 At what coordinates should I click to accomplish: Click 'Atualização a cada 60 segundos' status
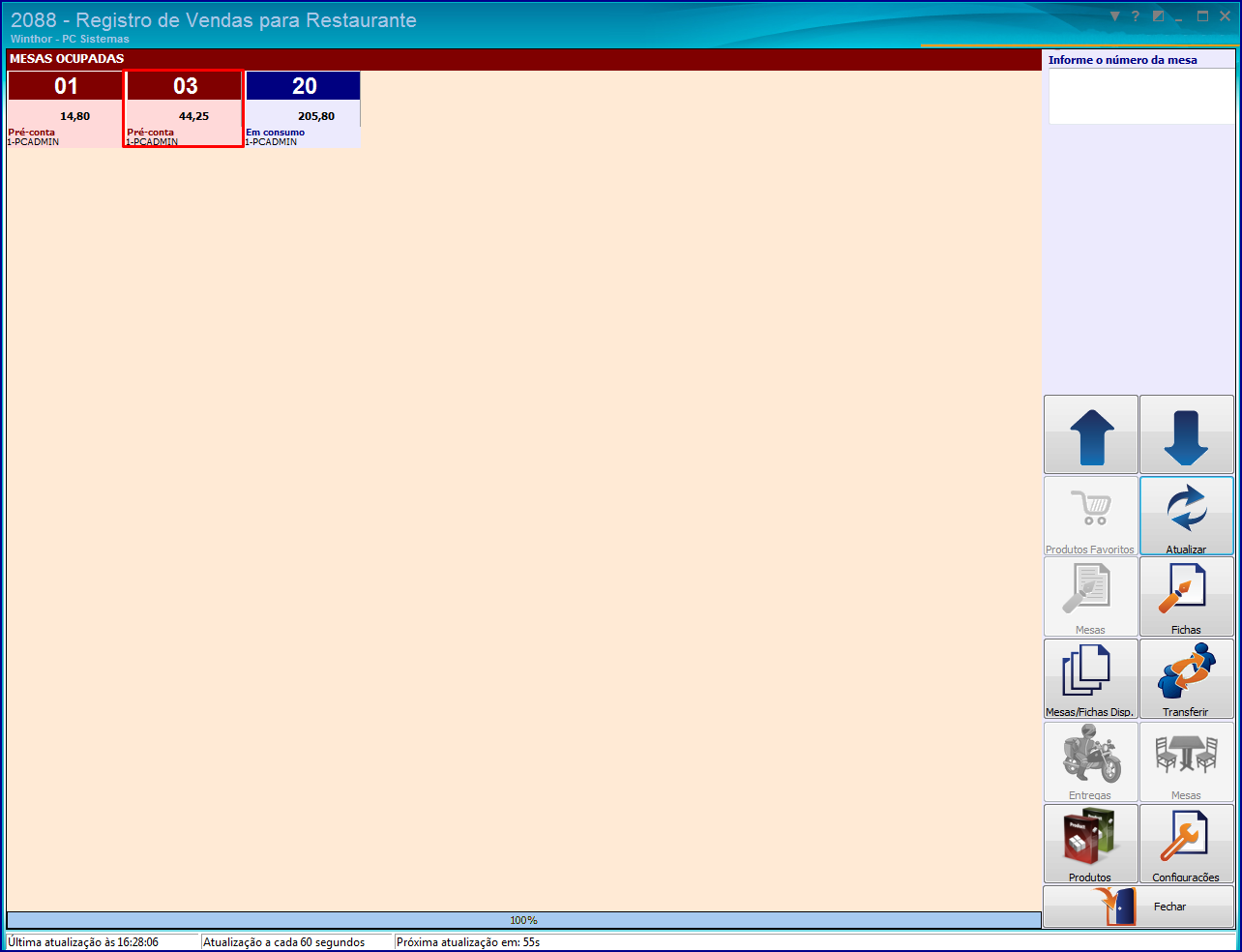pos(284,942)
